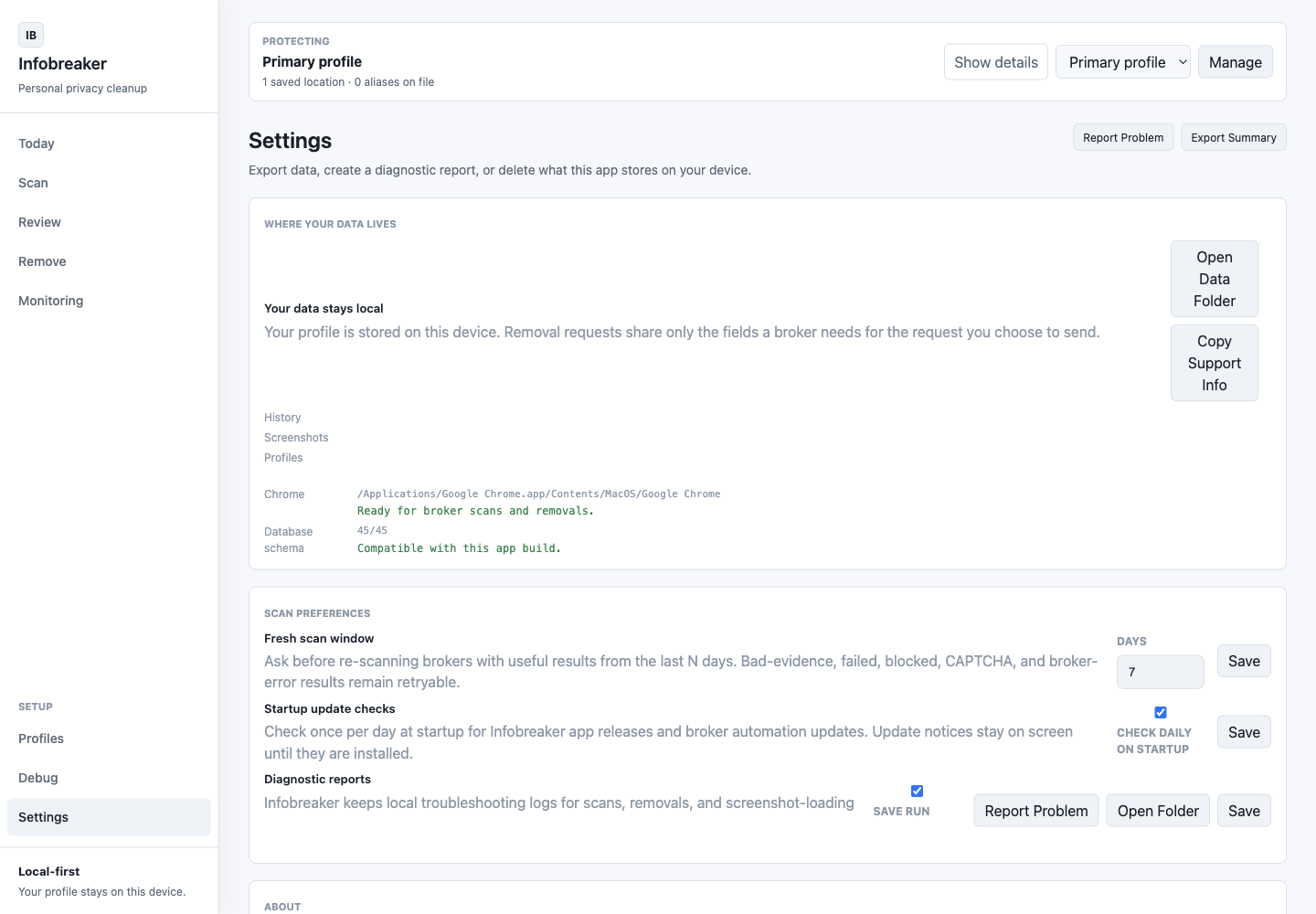Click the 'Your data stays local' heading
The image size is (1316, 914).
point(324,309)
